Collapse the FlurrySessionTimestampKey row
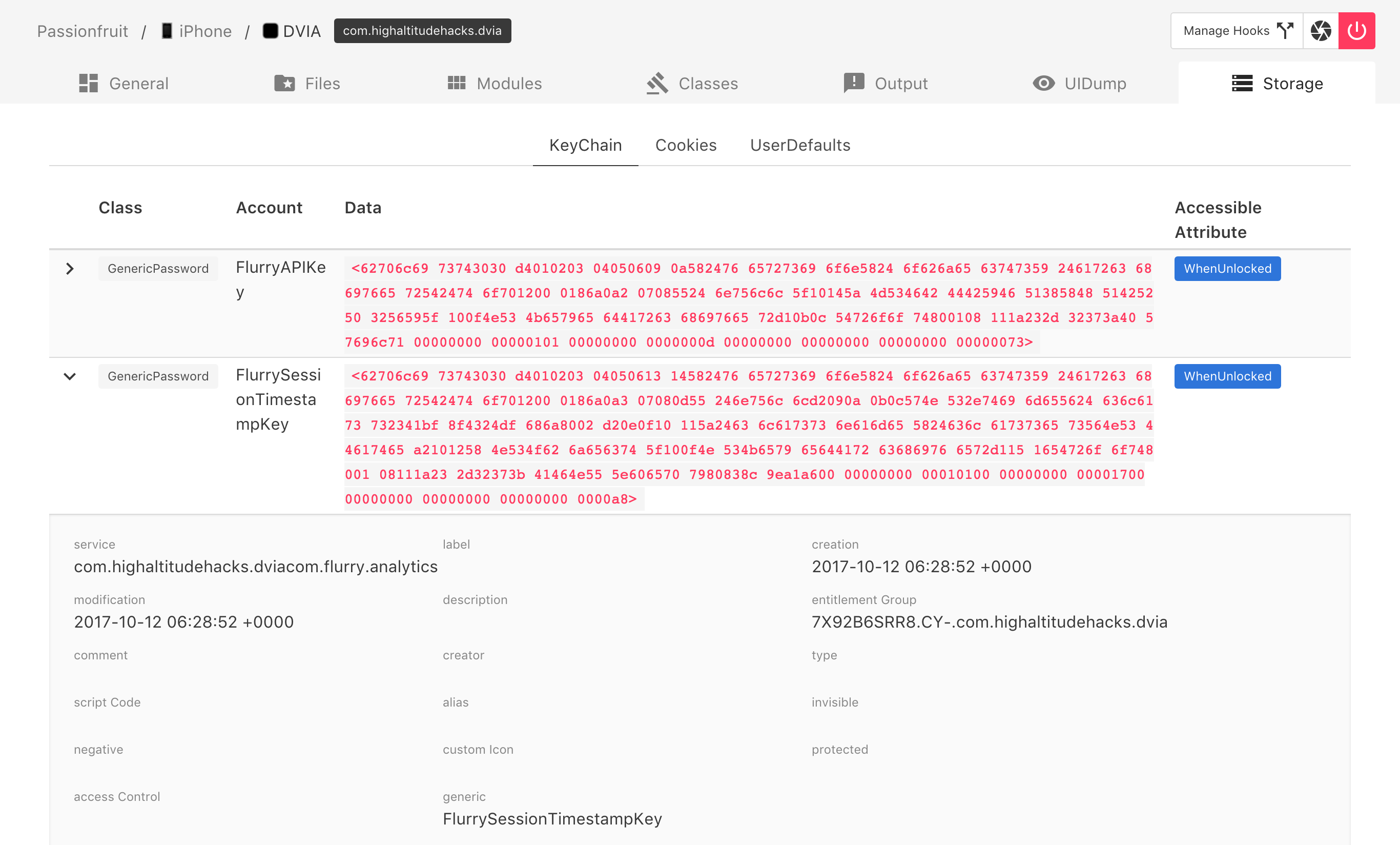The height and width of the screenshot is (845, 1400). [70, 376]
